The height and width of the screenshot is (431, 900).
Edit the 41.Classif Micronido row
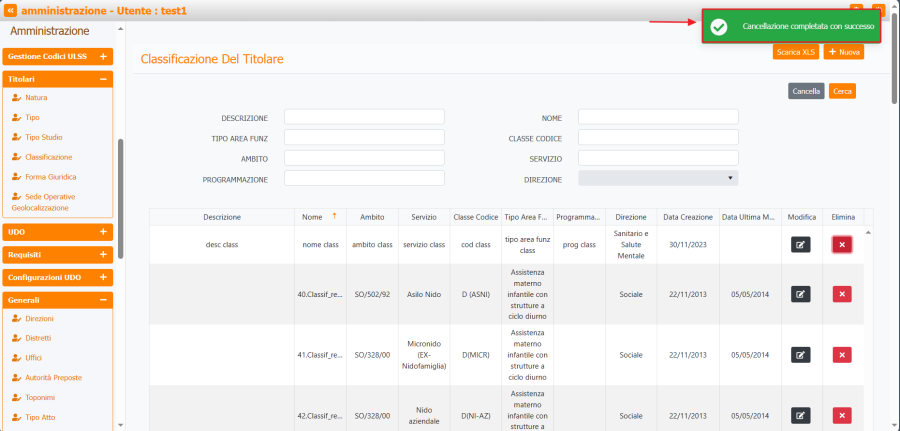pyautogui.click(x=800, y=354)
